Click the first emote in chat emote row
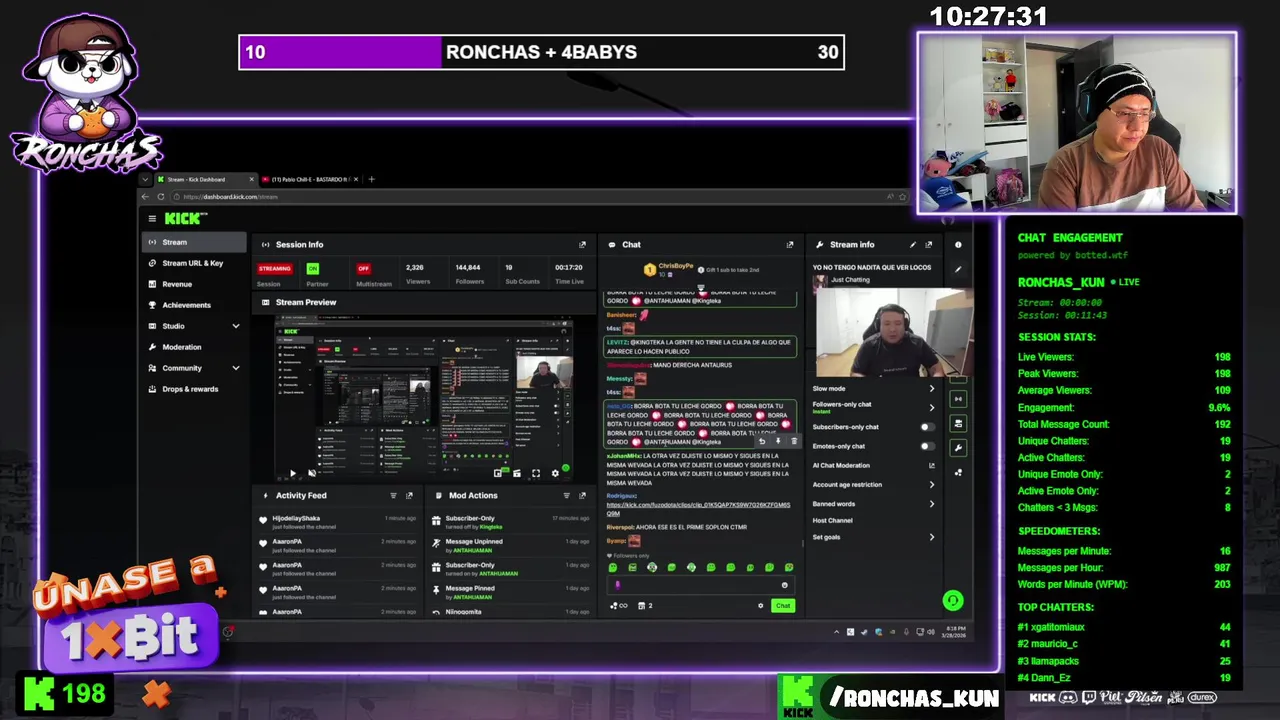Screen dimensions: 1280x720 pyautogui.click(x=613, y=568)
